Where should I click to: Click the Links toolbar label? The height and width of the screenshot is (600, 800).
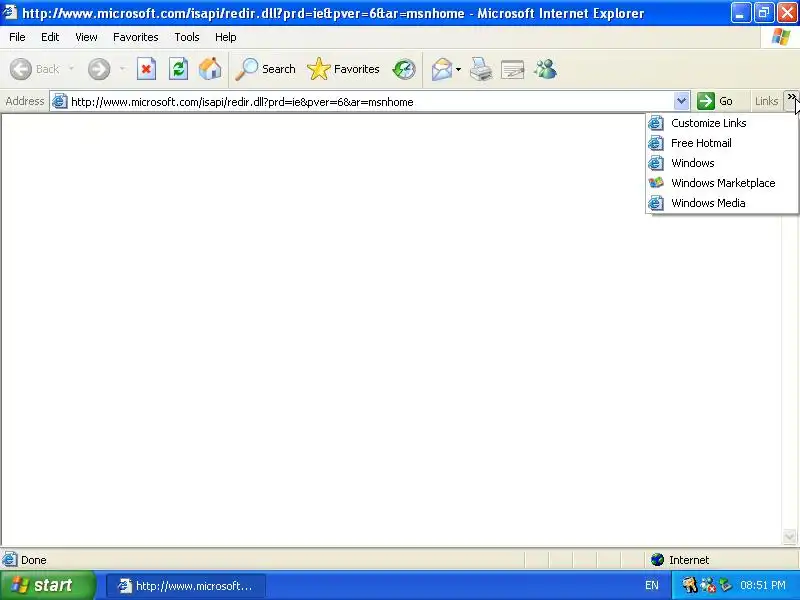766,101
